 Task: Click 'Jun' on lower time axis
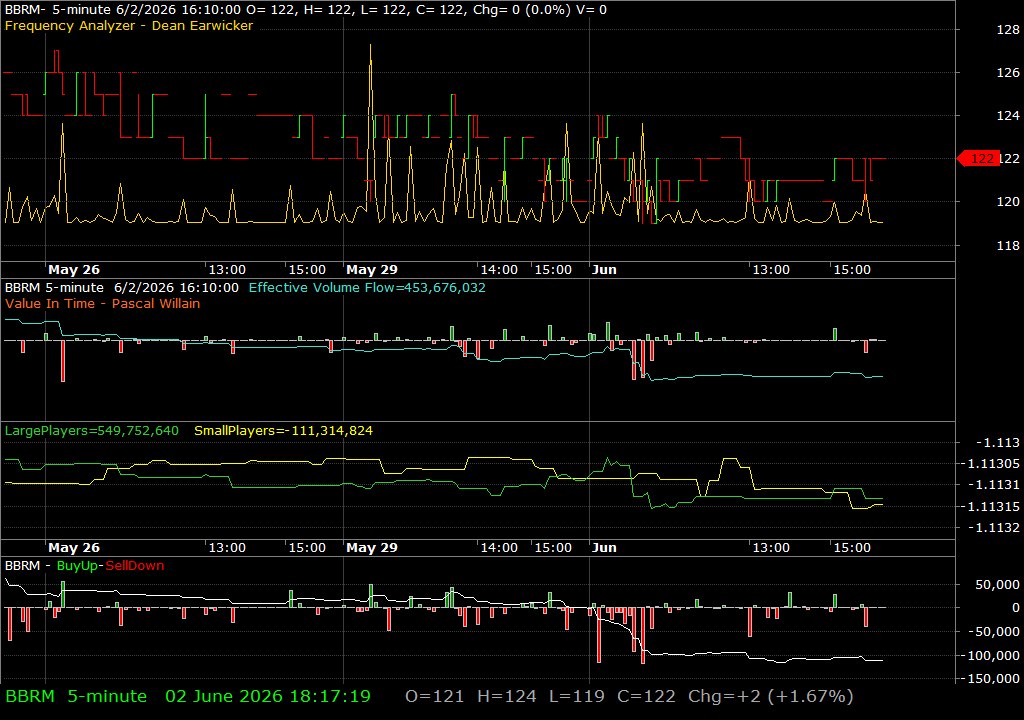point(604,548)
